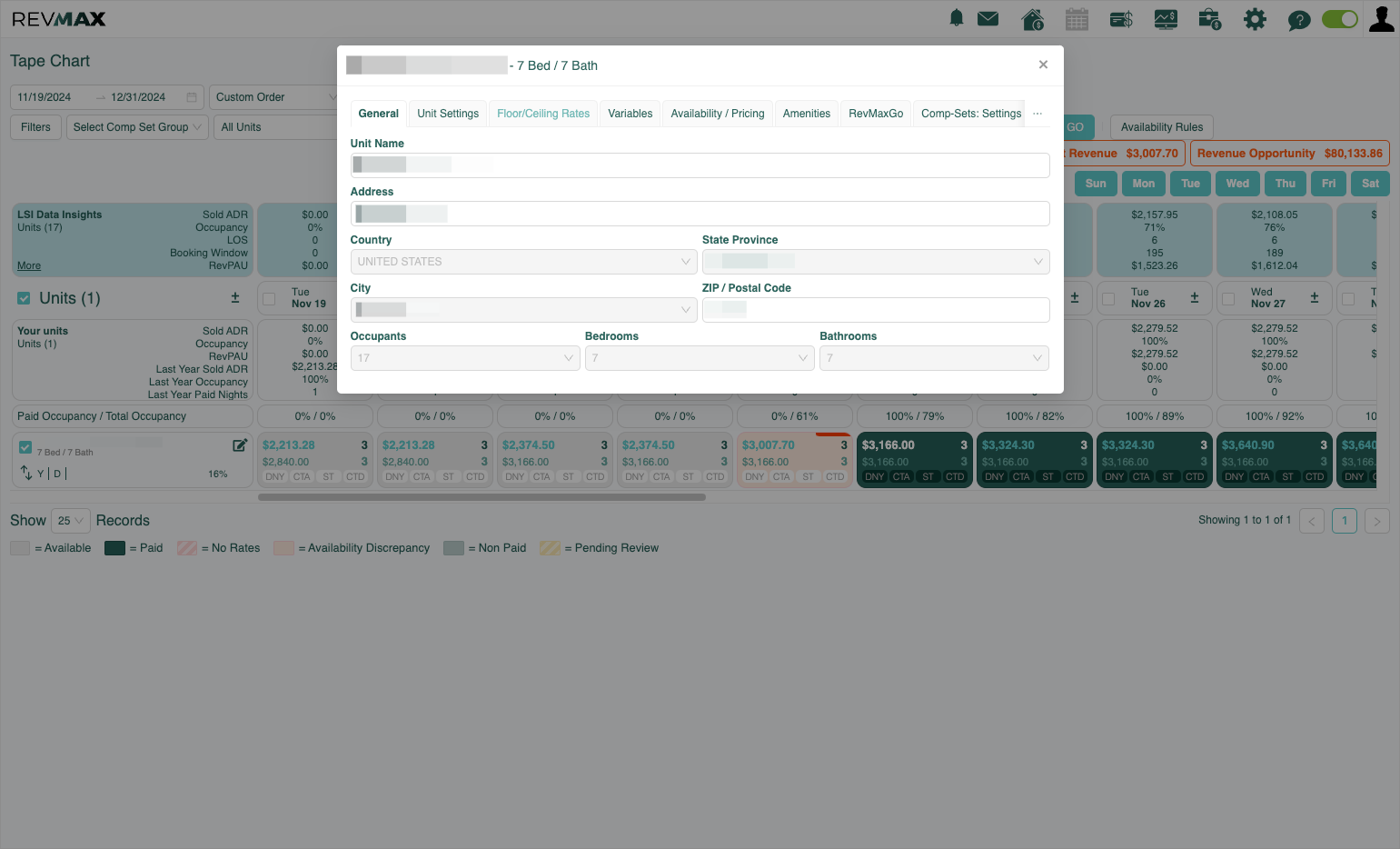The width and height of the screenshot is (1400, 849).
Task: Open the Occupants dropdown
Action: [464, 358]
